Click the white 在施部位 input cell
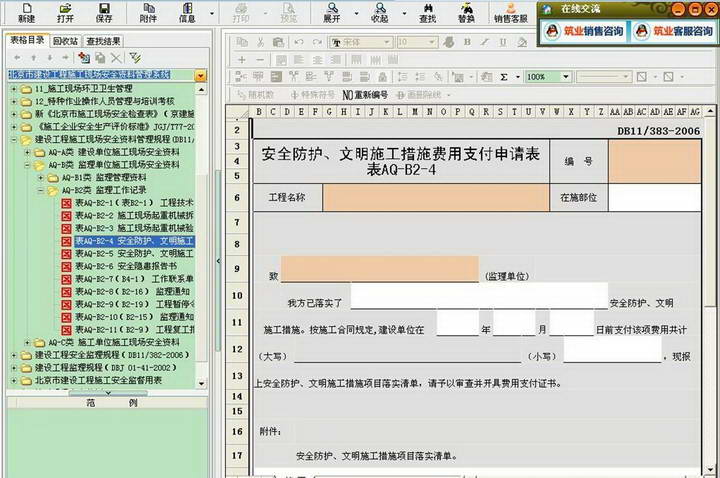The height and width of the screenshot is (478, 720). 654,198
